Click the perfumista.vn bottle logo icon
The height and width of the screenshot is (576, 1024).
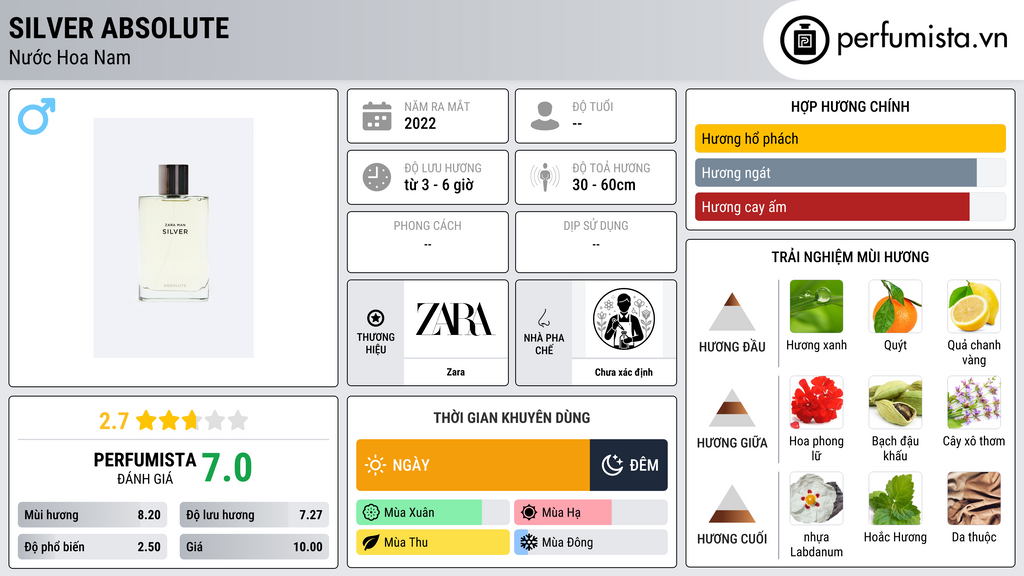click(804, 40)
